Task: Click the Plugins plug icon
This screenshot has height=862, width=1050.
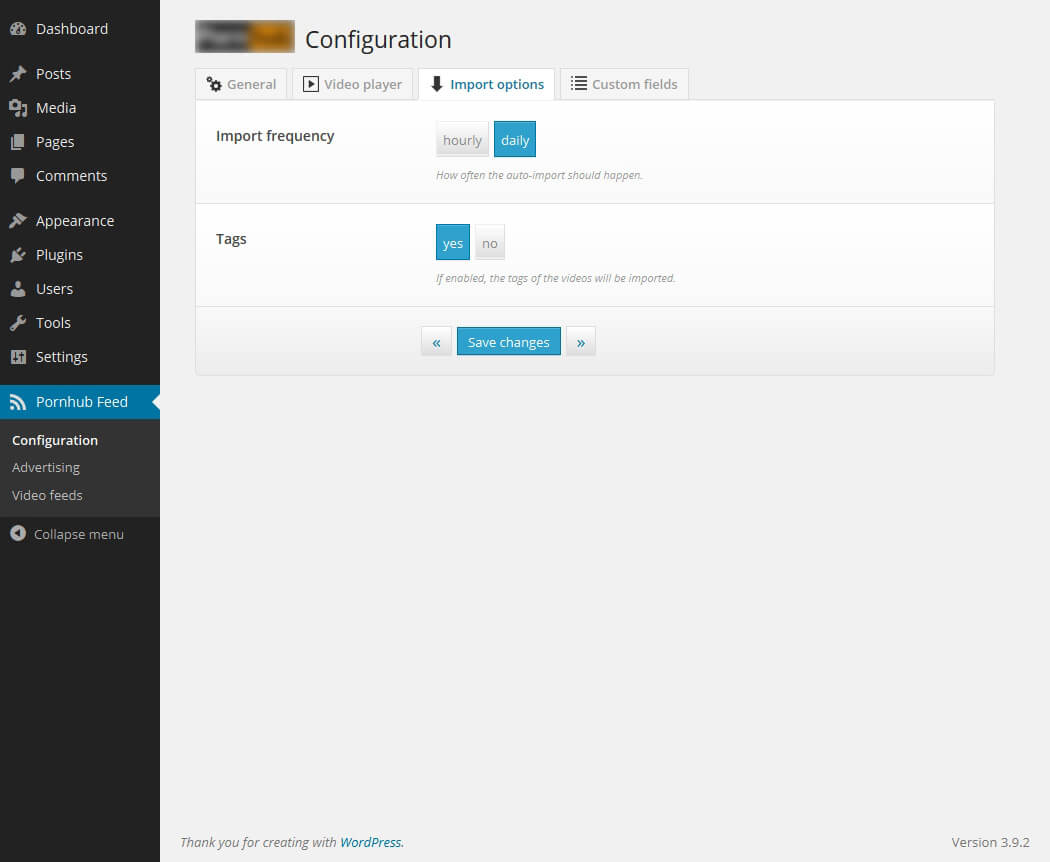Action: coord(18,255)
